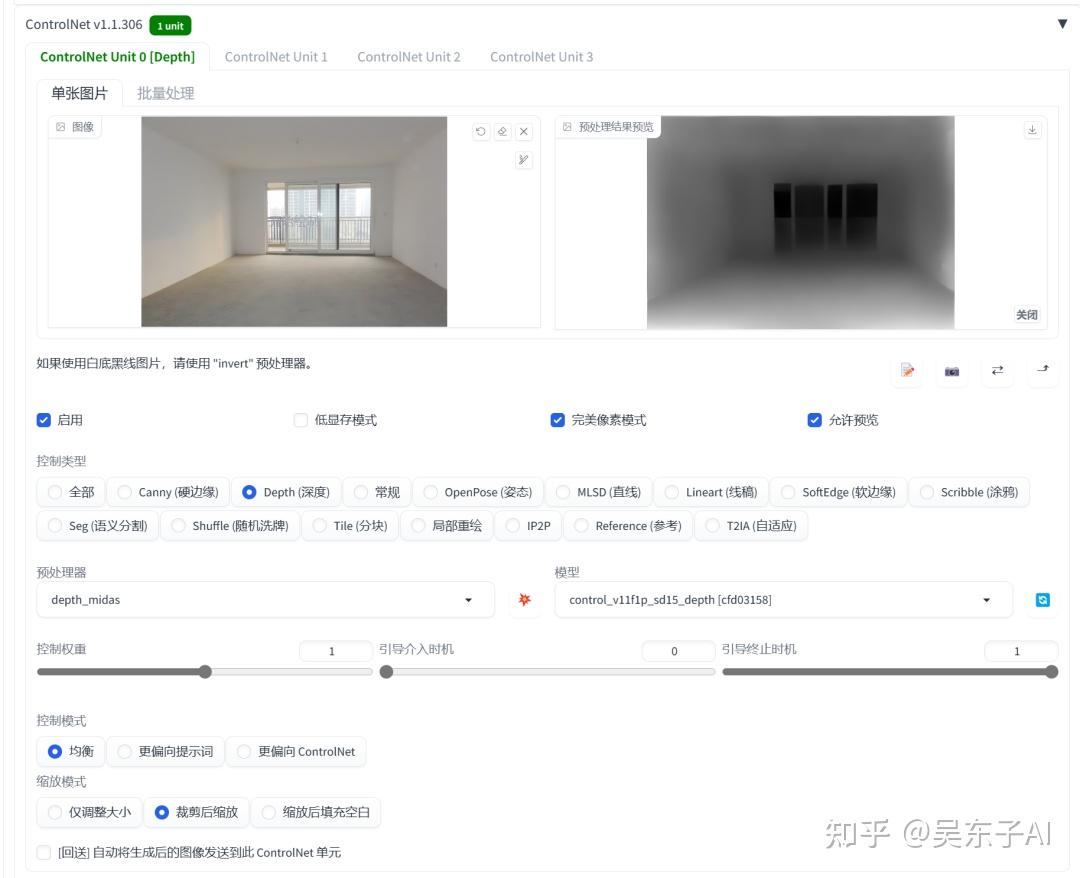Open the depth_midas preprocessor dropdown
The width and height of the screenshot is (1080, 878).
(265, 600)
